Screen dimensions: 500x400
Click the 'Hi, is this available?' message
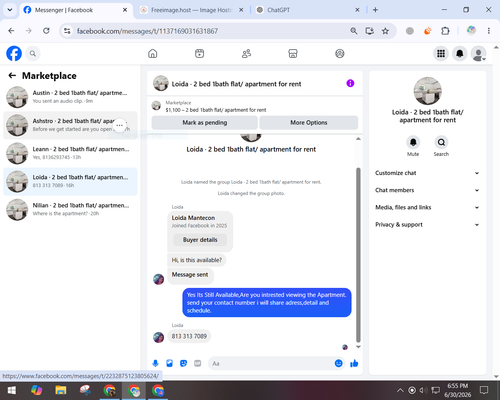(197, 260)
